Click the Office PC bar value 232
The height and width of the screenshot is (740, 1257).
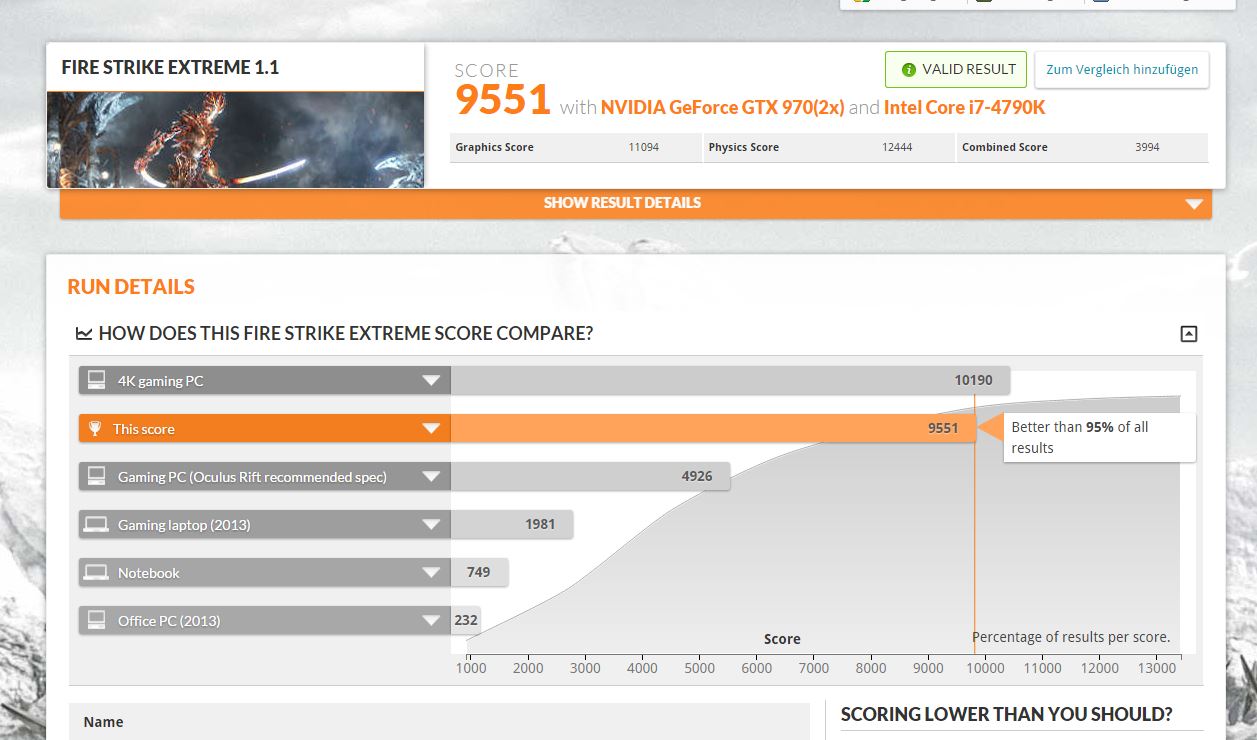[466, 621]
